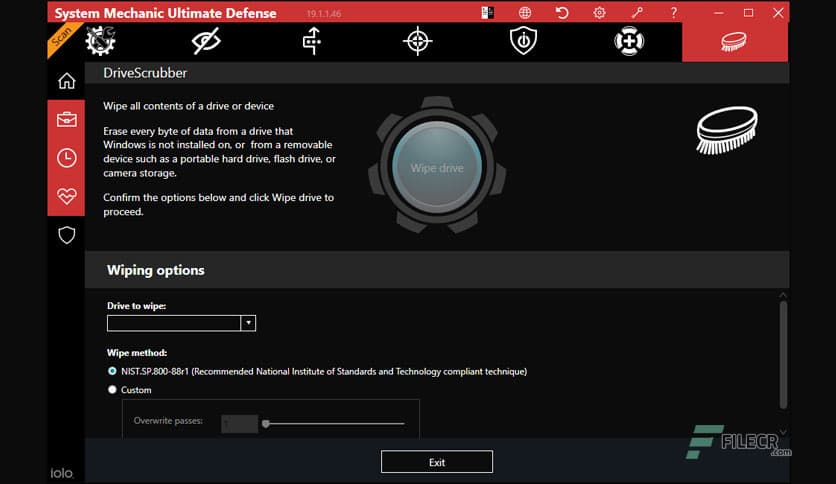Screen dimensions: 836x484
Task: Select the DriveScrubber brush tab
Action: coord(735,42)
